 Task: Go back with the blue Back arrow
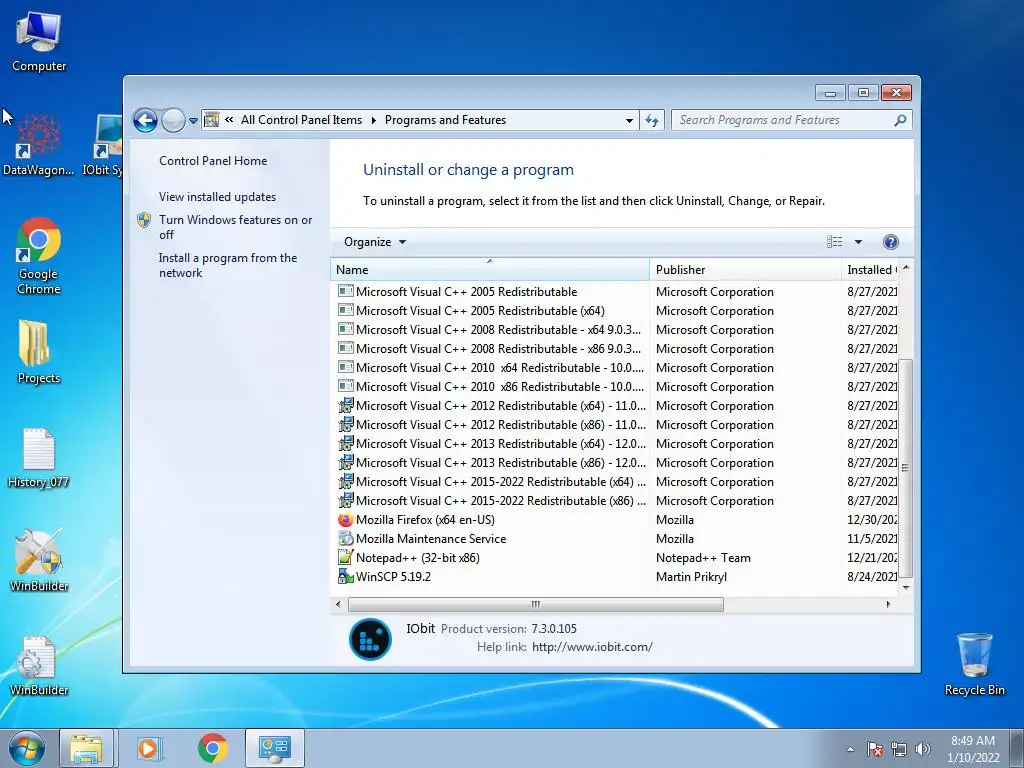[145, 120]
